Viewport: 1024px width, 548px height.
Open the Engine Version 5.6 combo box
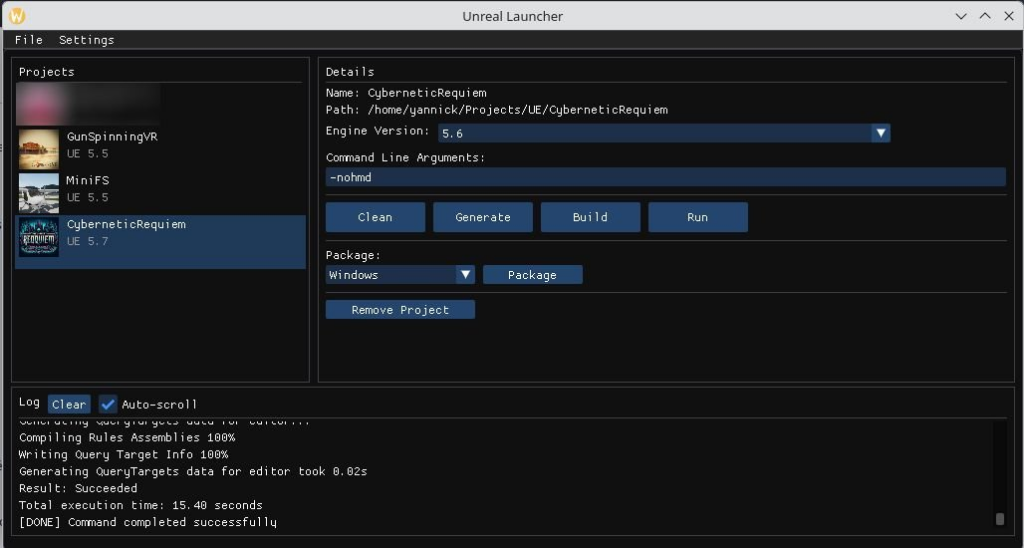pos(664,133)
